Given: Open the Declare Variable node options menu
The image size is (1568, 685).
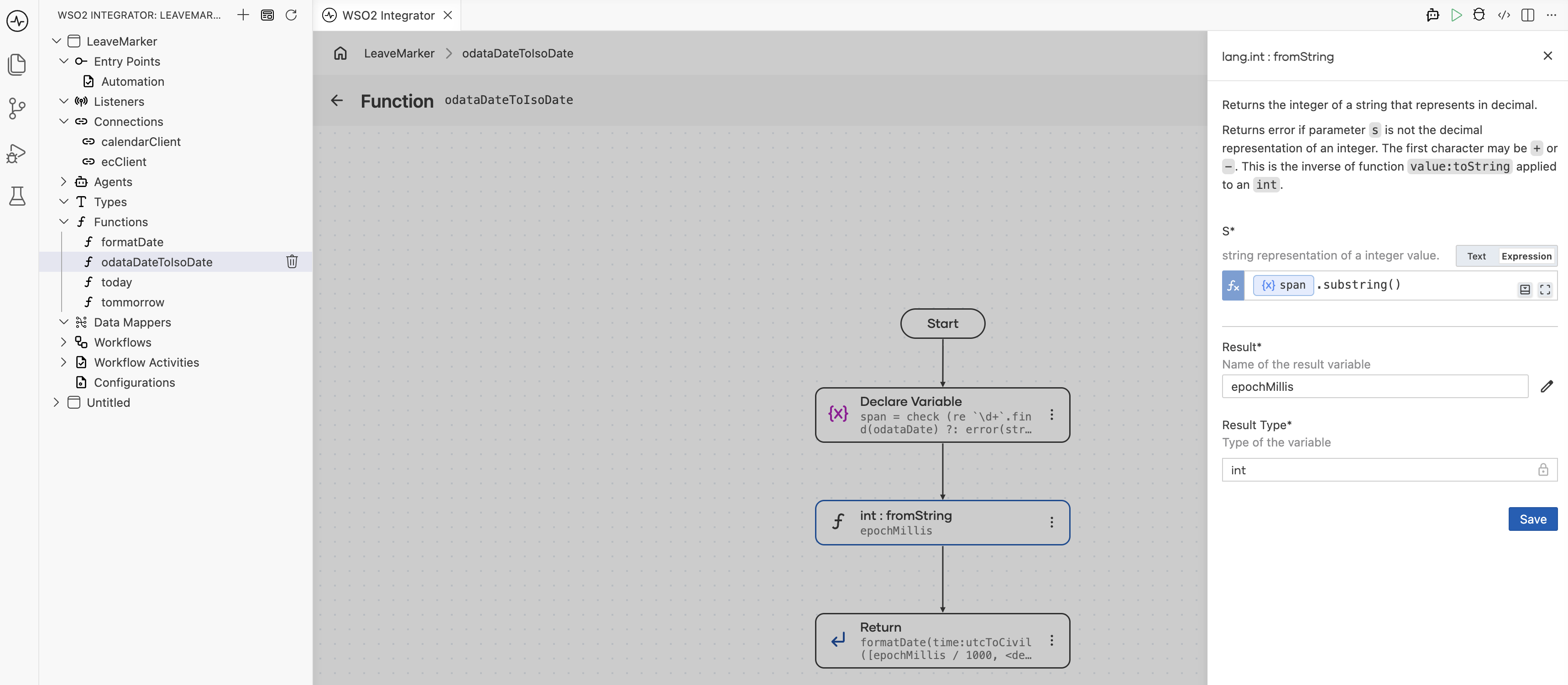Looking at the screenshot, I should [x=1052, y=415].
